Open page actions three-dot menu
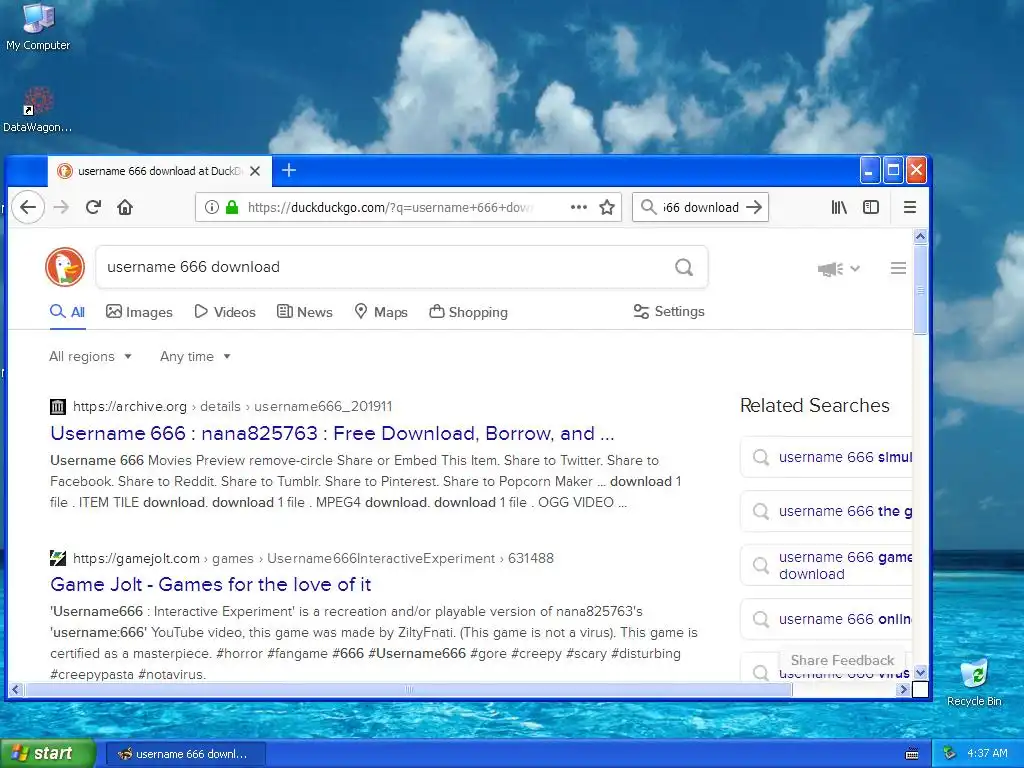Viewport: 1024px width, 768px height. pyautogui.click(x=579, y=207)
